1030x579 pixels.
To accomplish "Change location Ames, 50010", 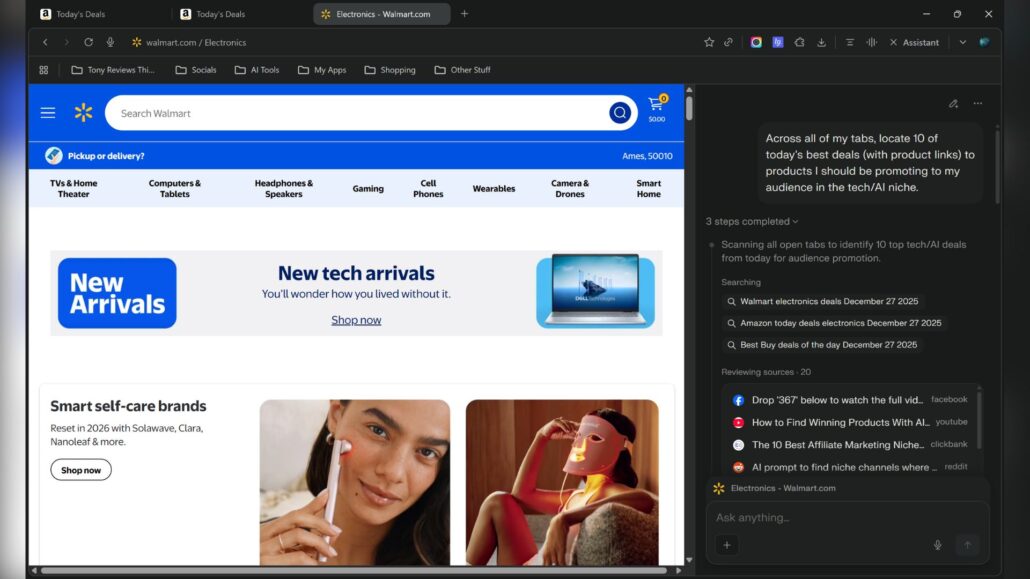I will (647, 156).
